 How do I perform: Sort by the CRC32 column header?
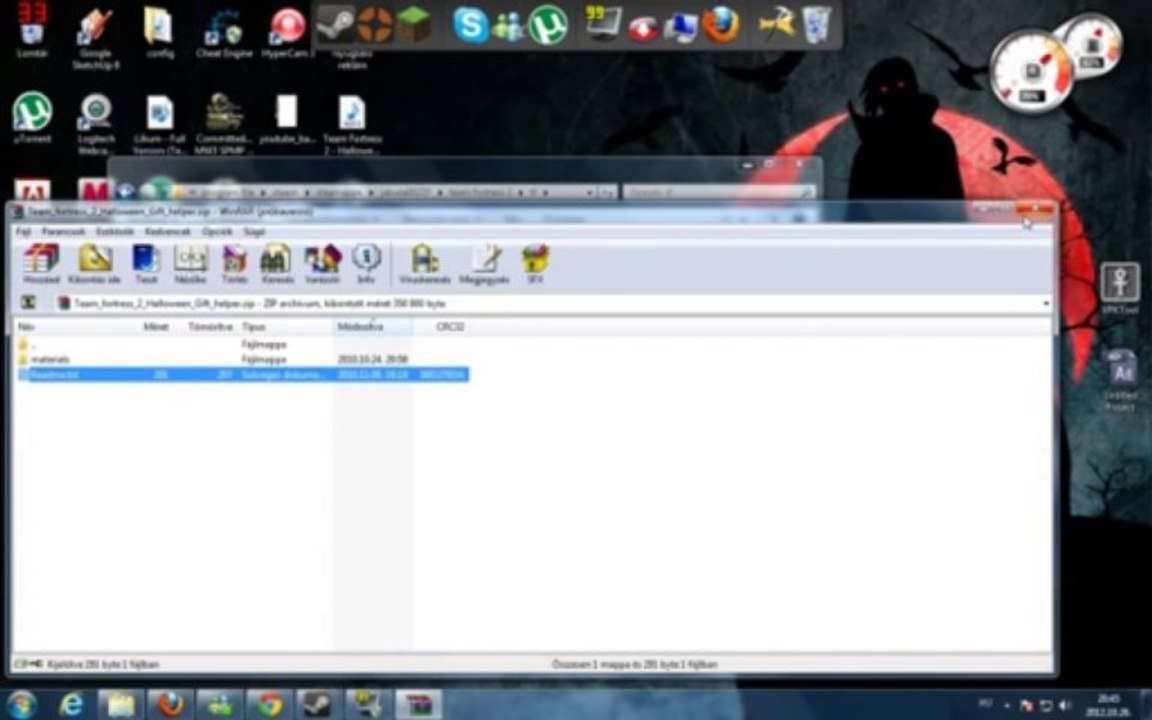coord(450,326)
